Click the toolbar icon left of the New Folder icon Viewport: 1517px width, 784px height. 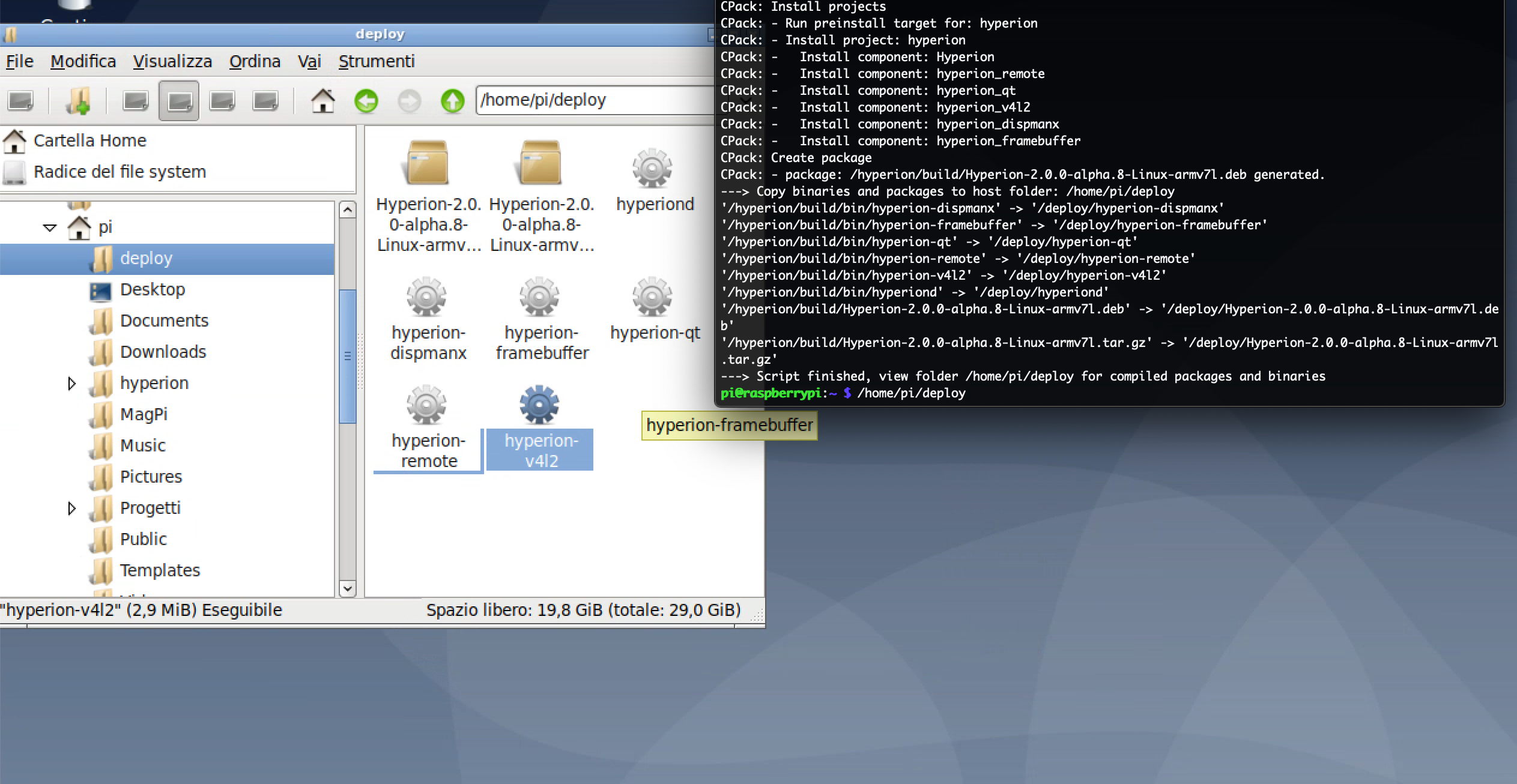(x=20, y=101)
